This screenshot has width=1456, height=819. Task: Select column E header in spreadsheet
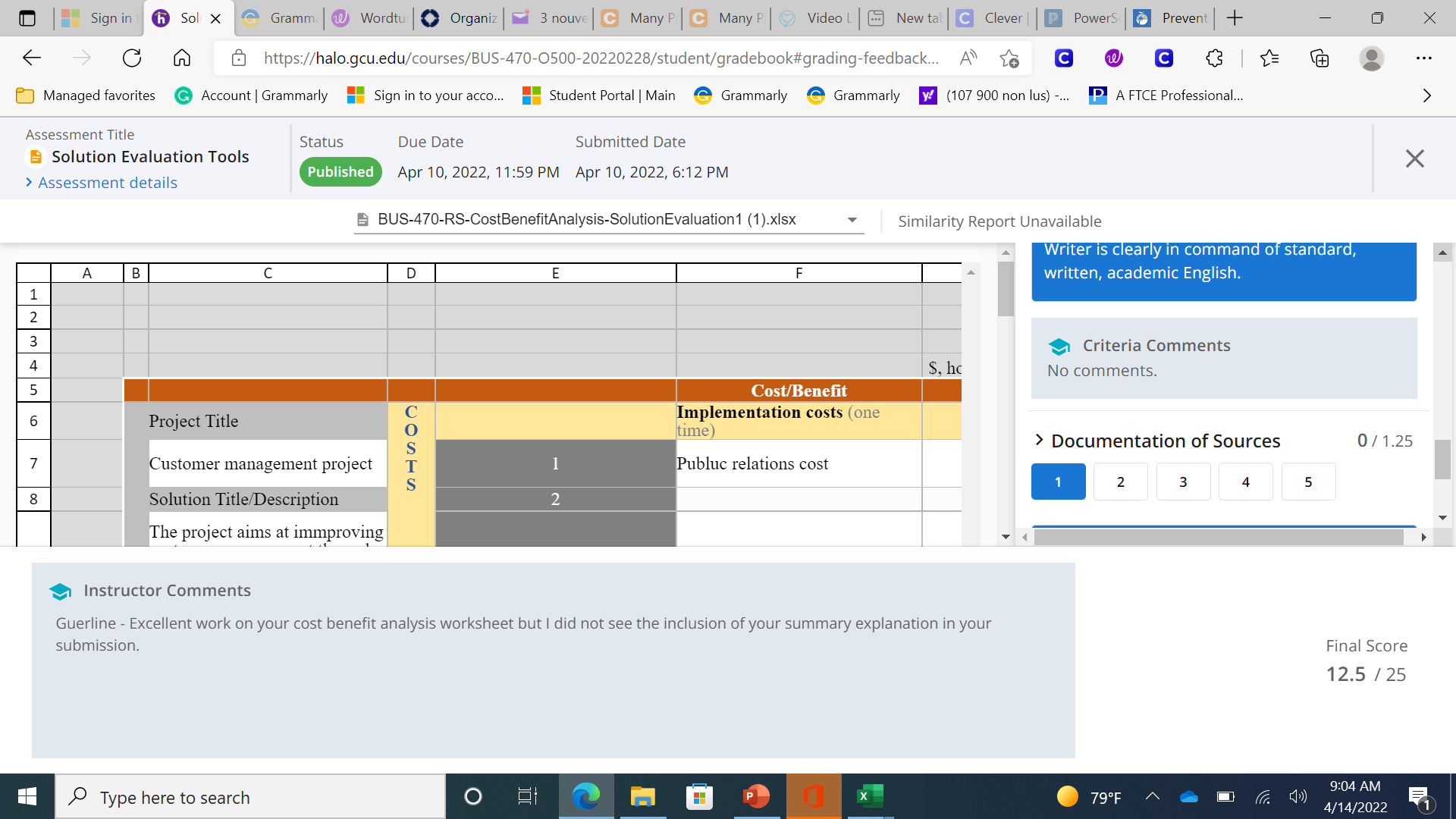point(555,273)
